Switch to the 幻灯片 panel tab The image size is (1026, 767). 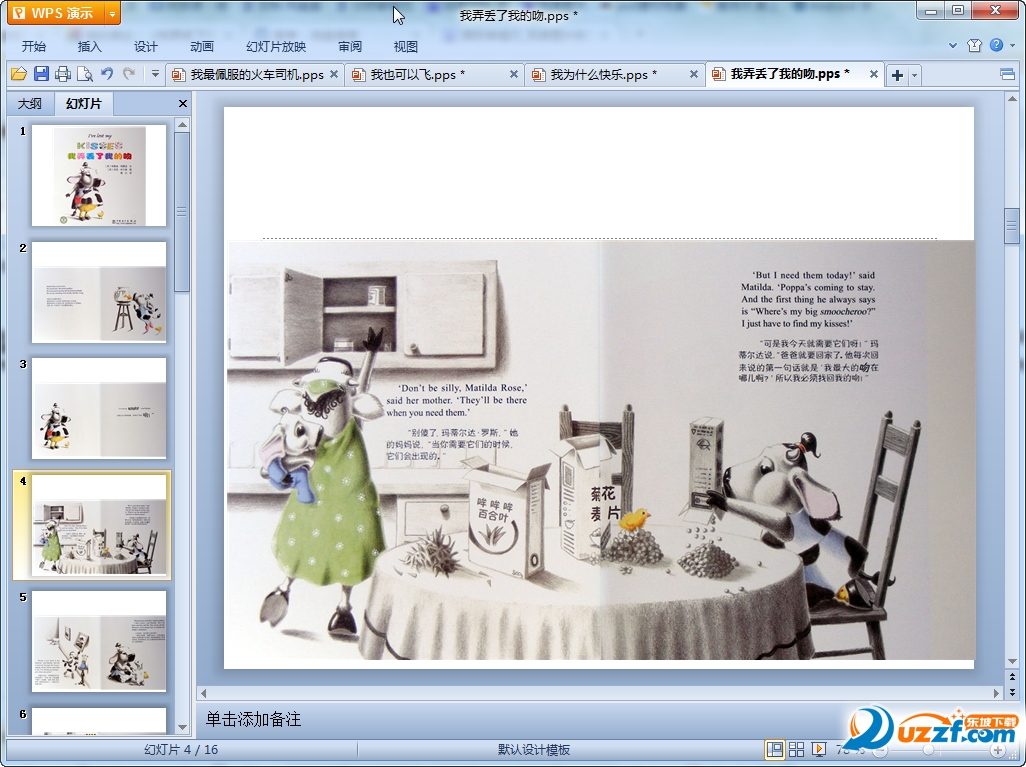[x=84, y=103]
